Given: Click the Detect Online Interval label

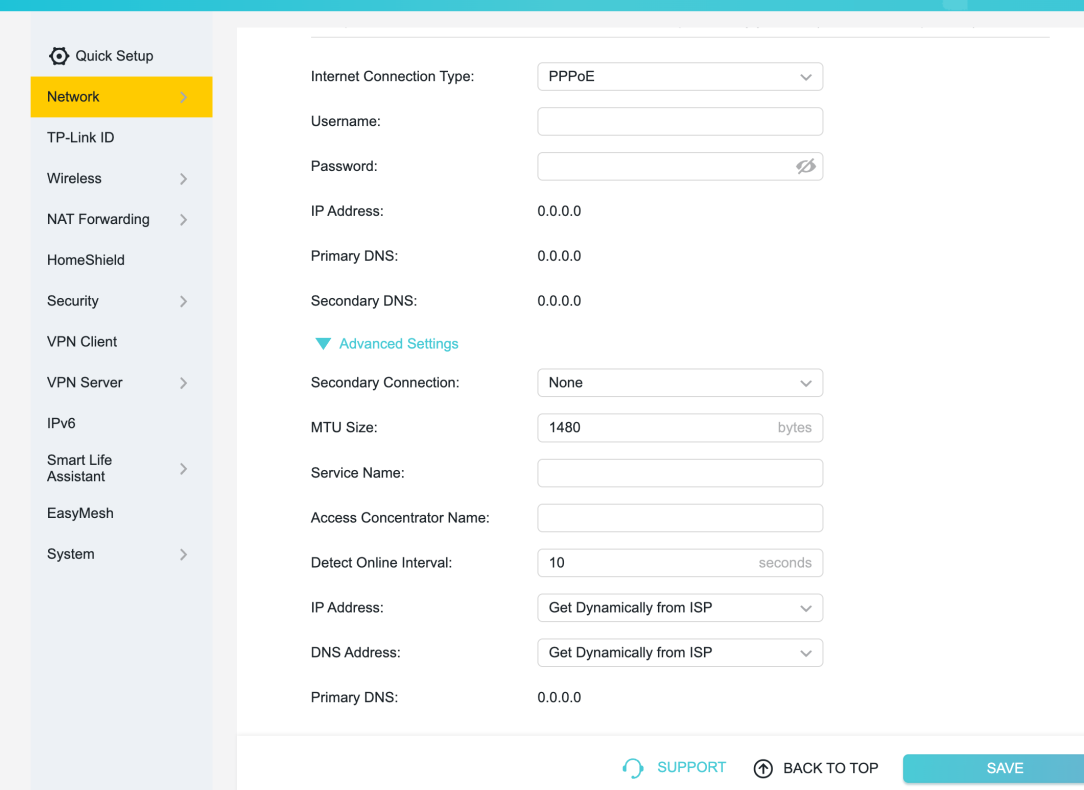Looking at the screenshot, I should (x=381, y=563).
